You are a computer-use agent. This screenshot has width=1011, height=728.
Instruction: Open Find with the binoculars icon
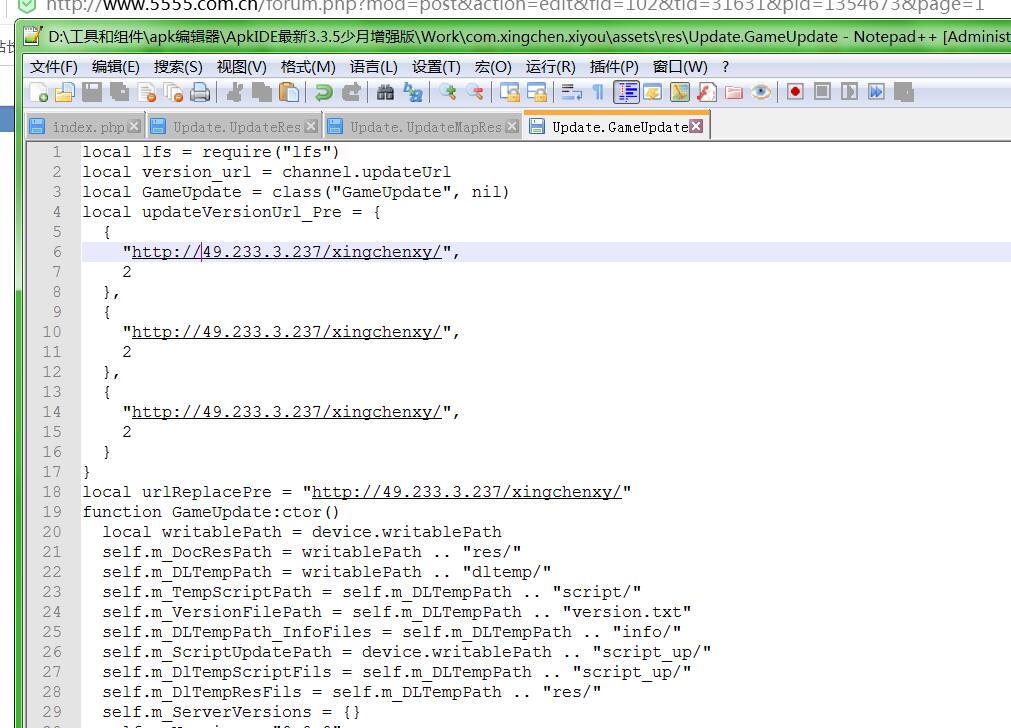[x=385, y=93]
